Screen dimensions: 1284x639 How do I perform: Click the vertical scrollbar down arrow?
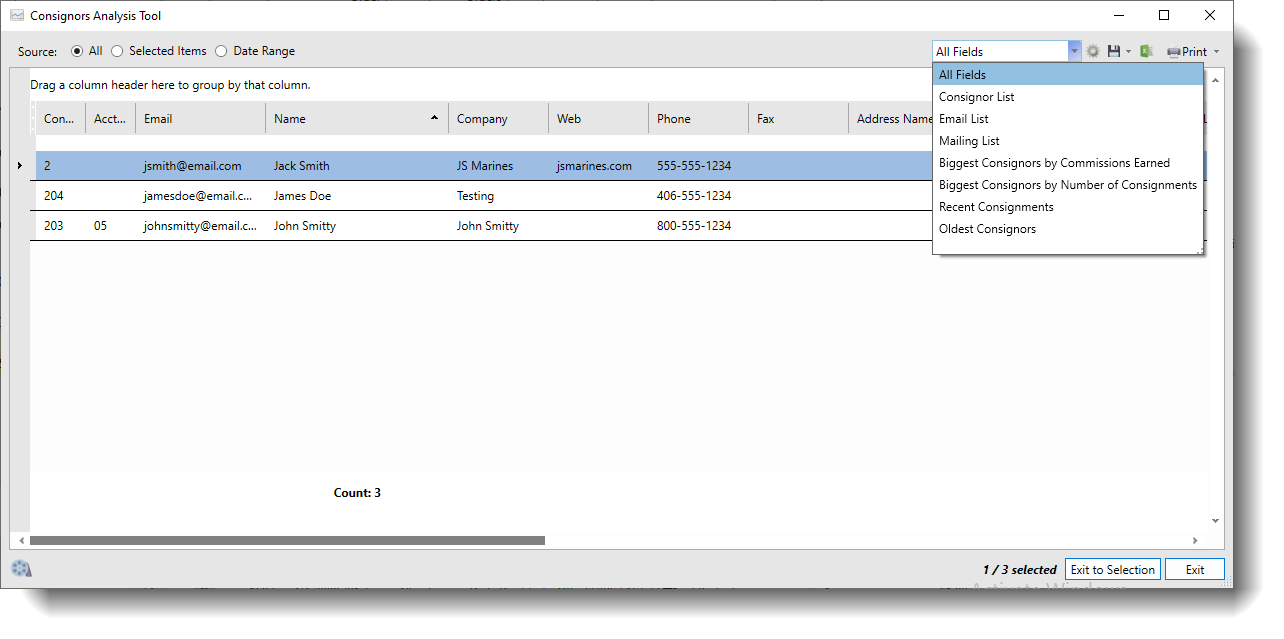1215,520
